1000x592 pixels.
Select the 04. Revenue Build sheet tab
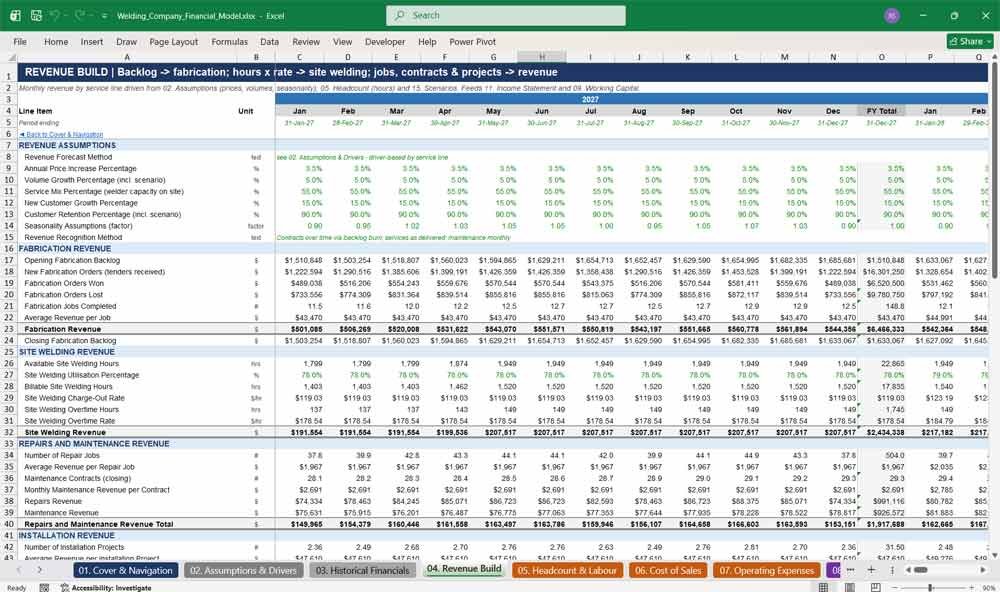point(464,569)
